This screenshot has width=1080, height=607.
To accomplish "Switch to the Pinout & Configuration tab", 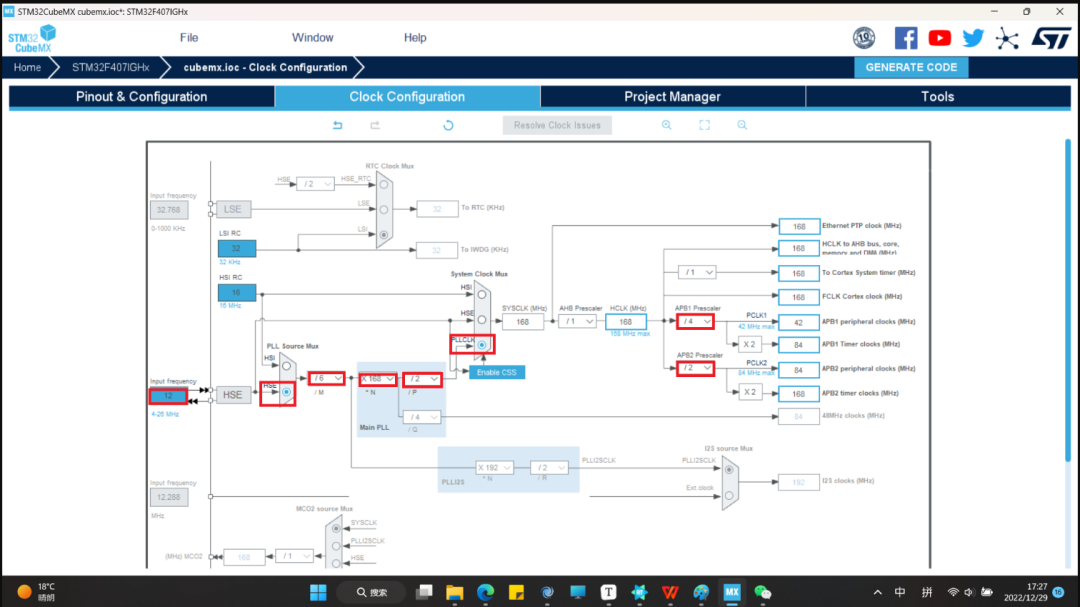I will 142,97.
